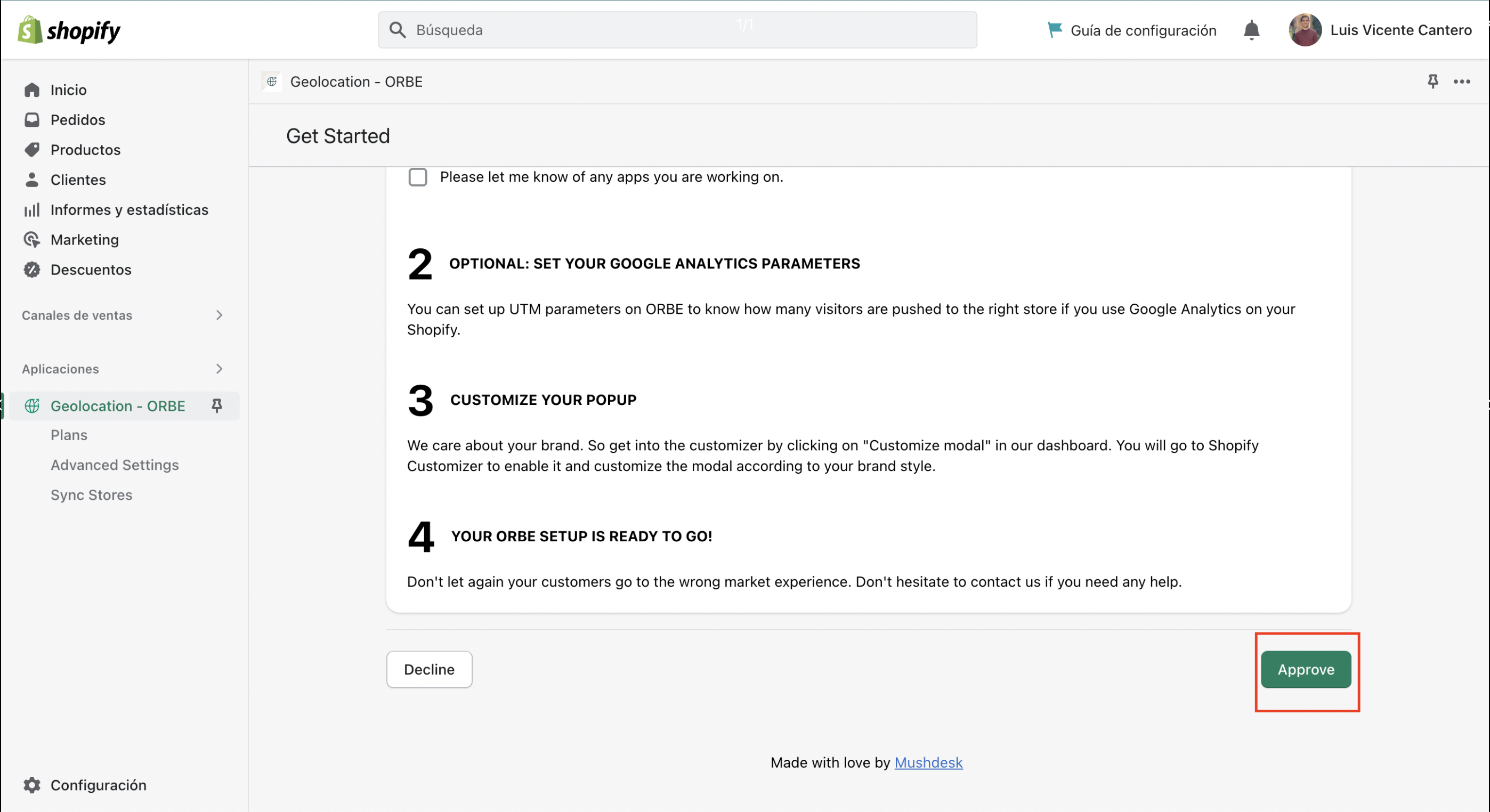The width and height of the screenshot is (1490, 812).
Task: Click the Marketing target icon
Action: (x=32, y=239)
